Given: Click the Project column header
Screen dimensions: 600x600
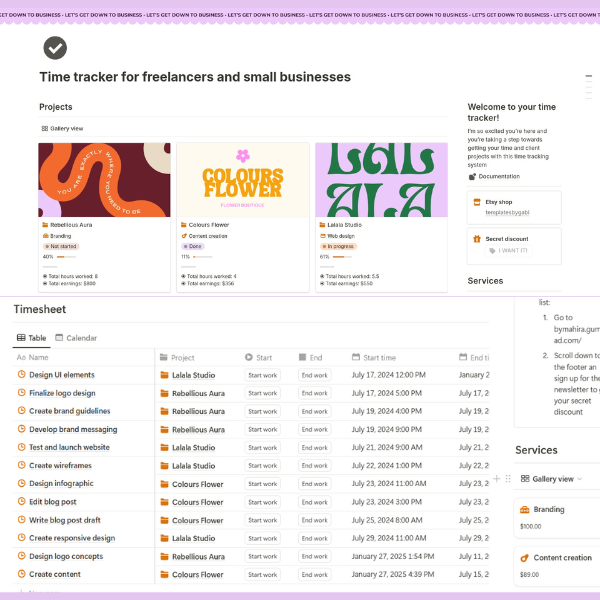Looking at the screenshot, I should click(177, 357).
